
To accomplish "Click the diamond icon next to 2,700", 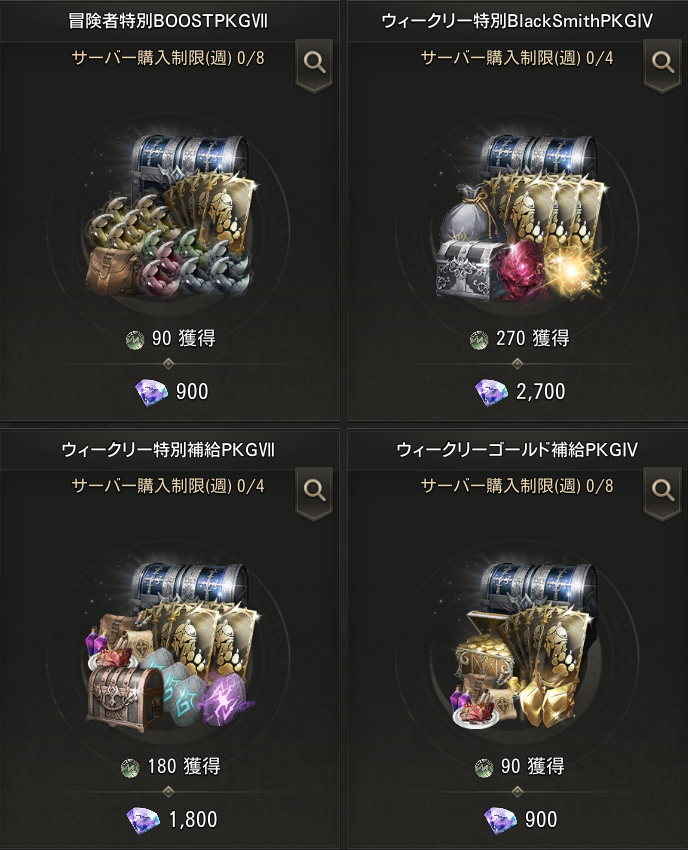I will point(491,392).
